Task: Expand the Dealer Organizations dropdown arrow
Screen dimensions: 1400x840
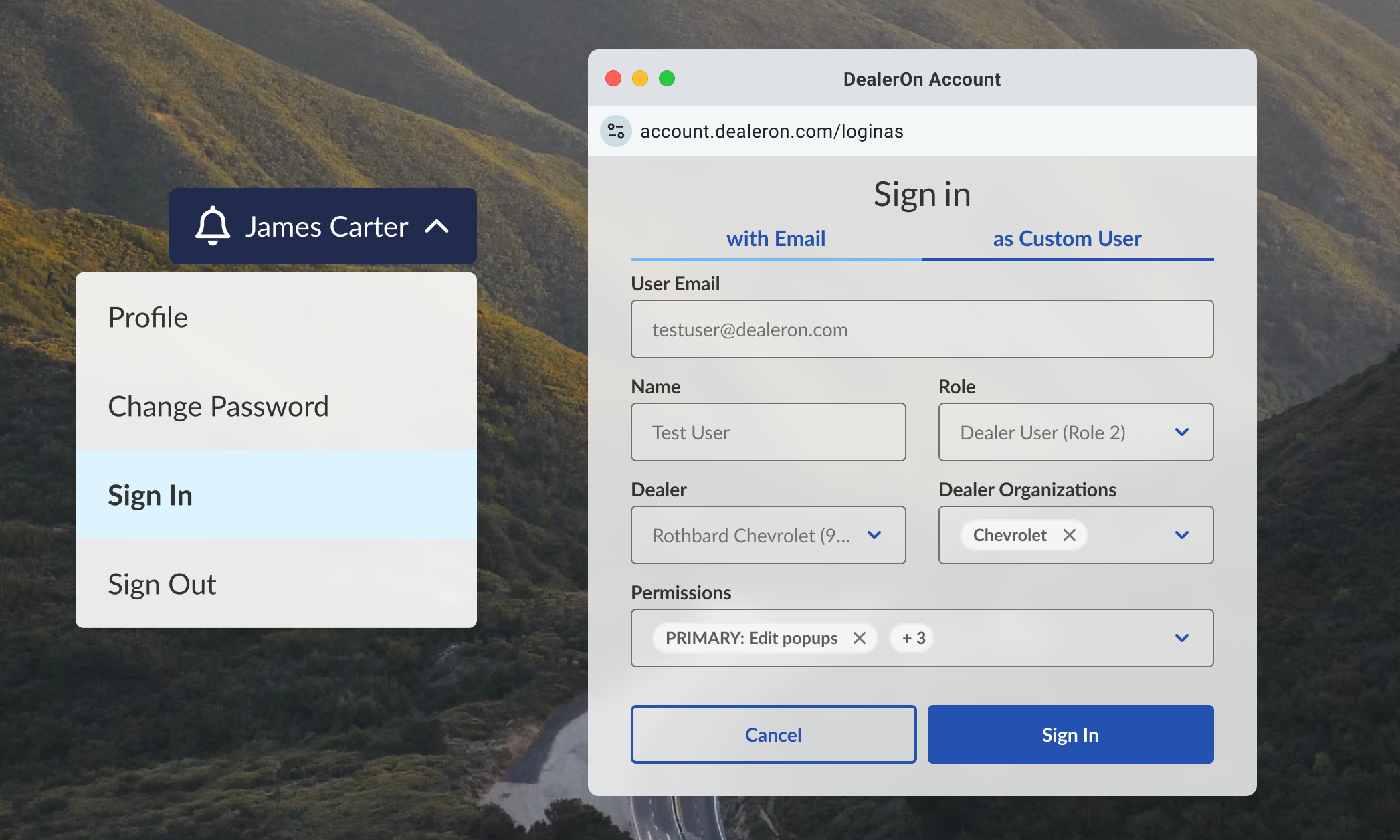Action: click(1182, 535)
